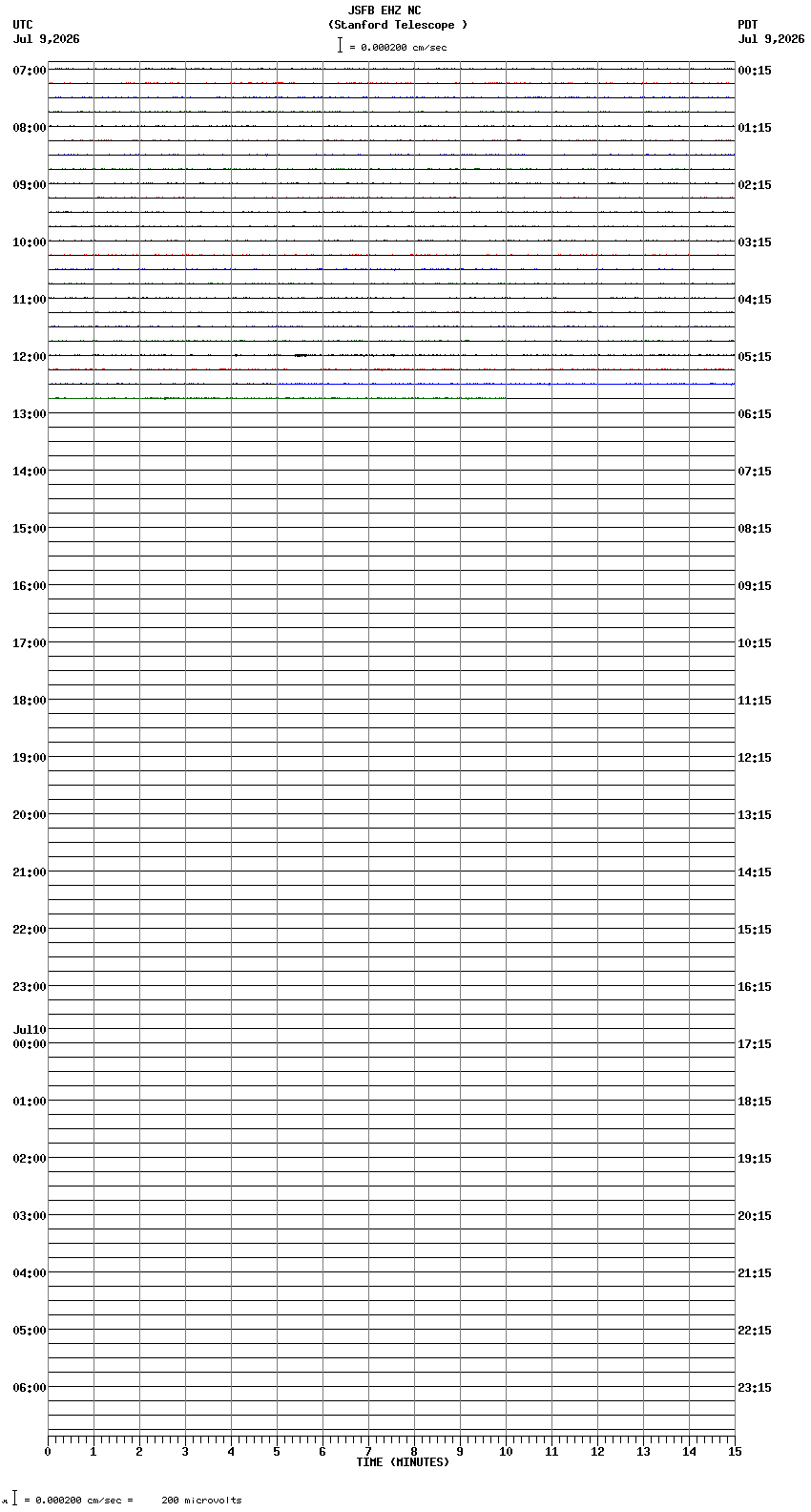The image size is (811, 1512).
Task: Click the '07:00' UTC row label
Action: click(x=30, y=71)
